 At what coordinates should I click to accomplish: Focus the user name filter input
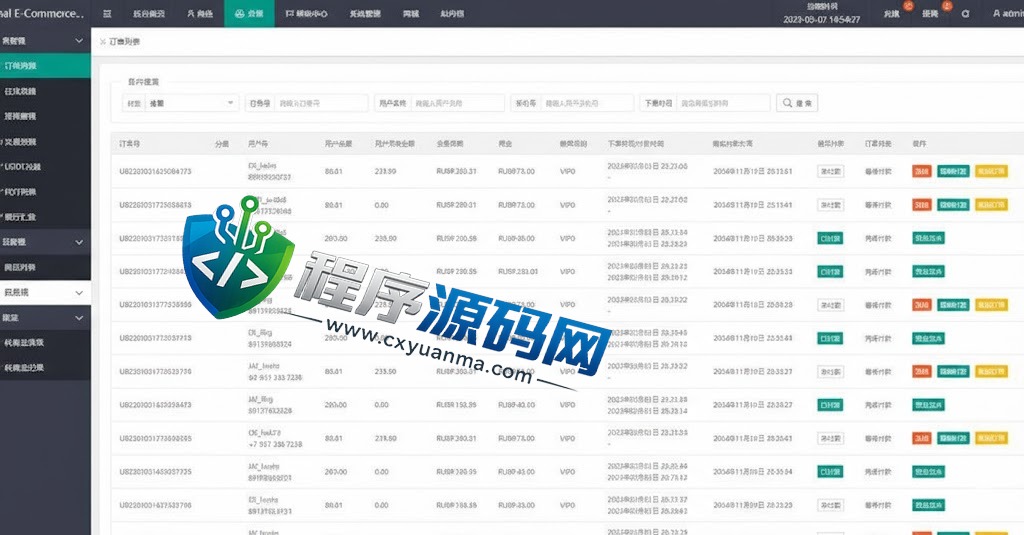click(457, 103)
